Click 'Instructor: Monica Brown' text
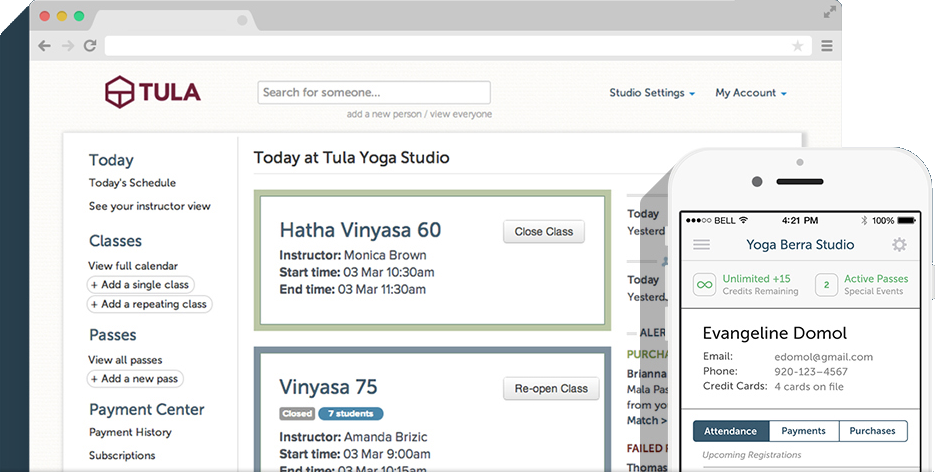The height and width of the screenshot is (472, 935). (353, 255)
